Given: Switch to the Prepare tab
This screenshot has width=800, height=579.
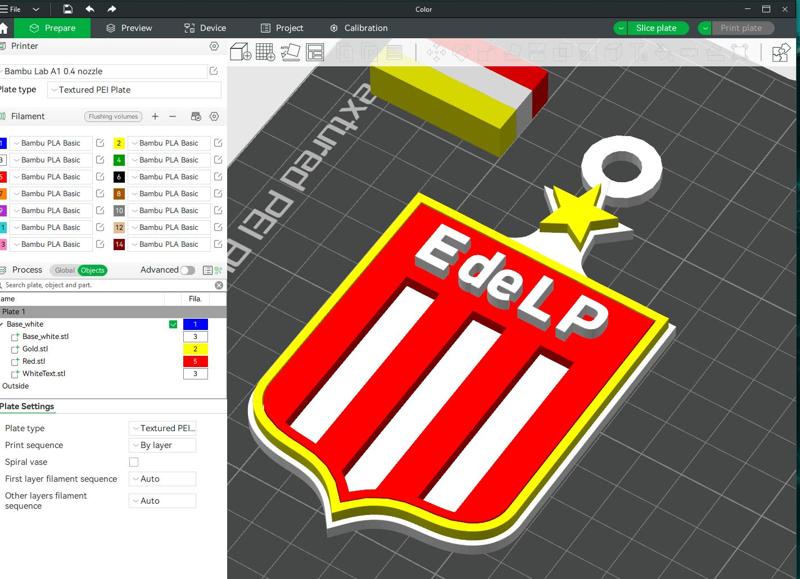Looking at the screenshot, I should coord(52,28).
